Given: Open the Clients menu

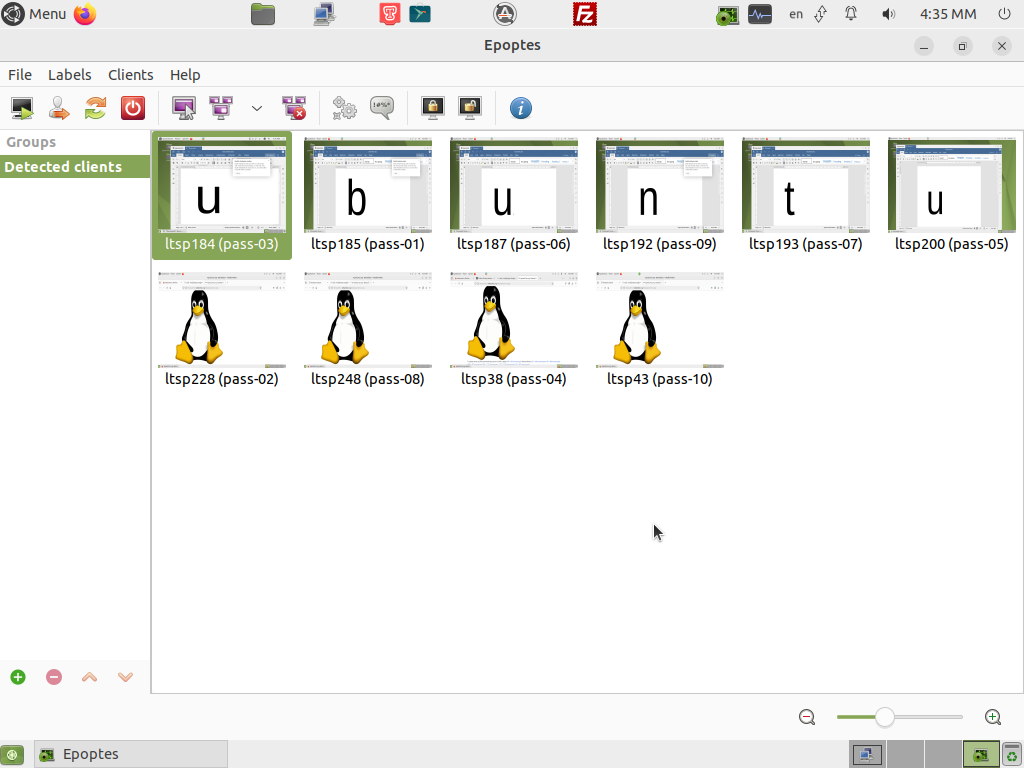Looking at the screenshot, I should pyautogui.click(x=130, y=75).
